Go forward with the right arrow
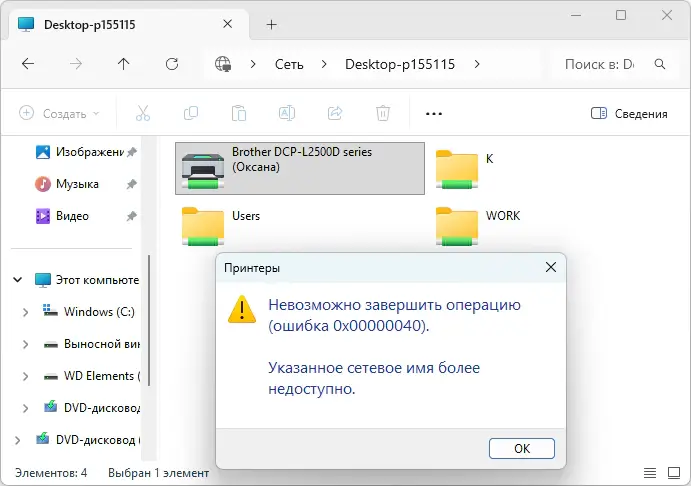 76,64
